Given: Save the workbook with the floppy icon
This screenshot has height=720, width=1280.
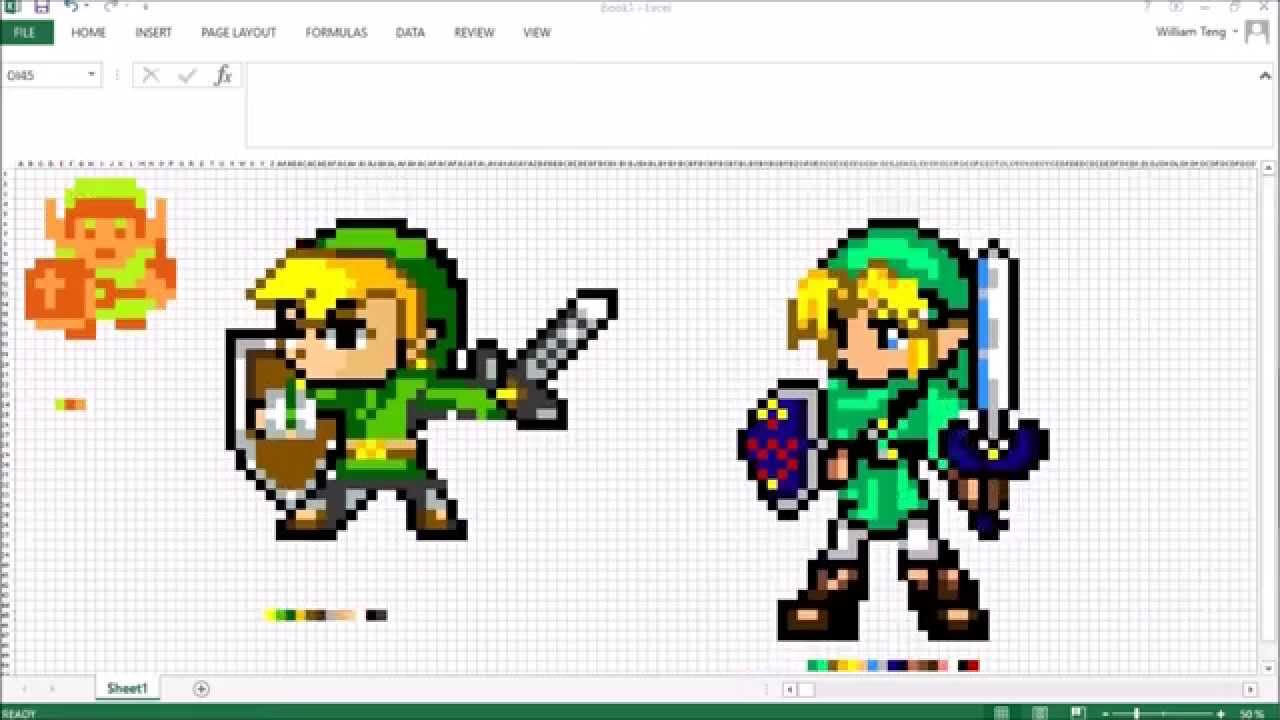Looking at the screenshot, I should (42, 6).
